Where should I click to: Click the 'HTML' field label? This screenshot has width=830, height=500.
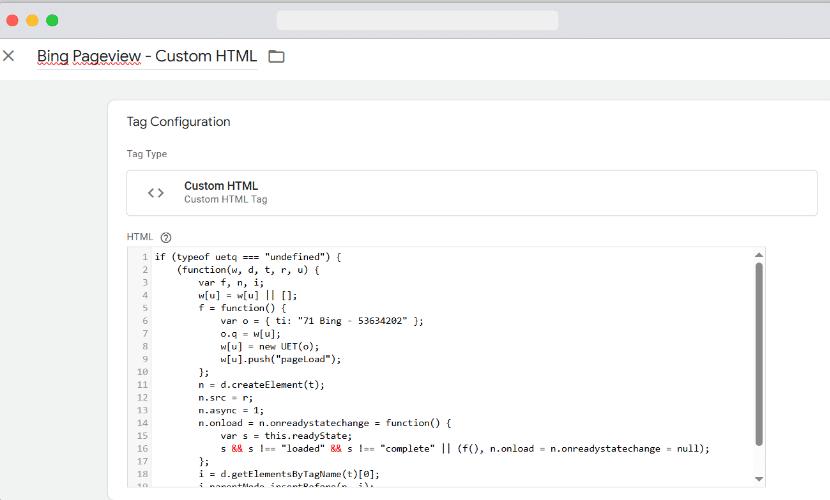coord(140,237)
